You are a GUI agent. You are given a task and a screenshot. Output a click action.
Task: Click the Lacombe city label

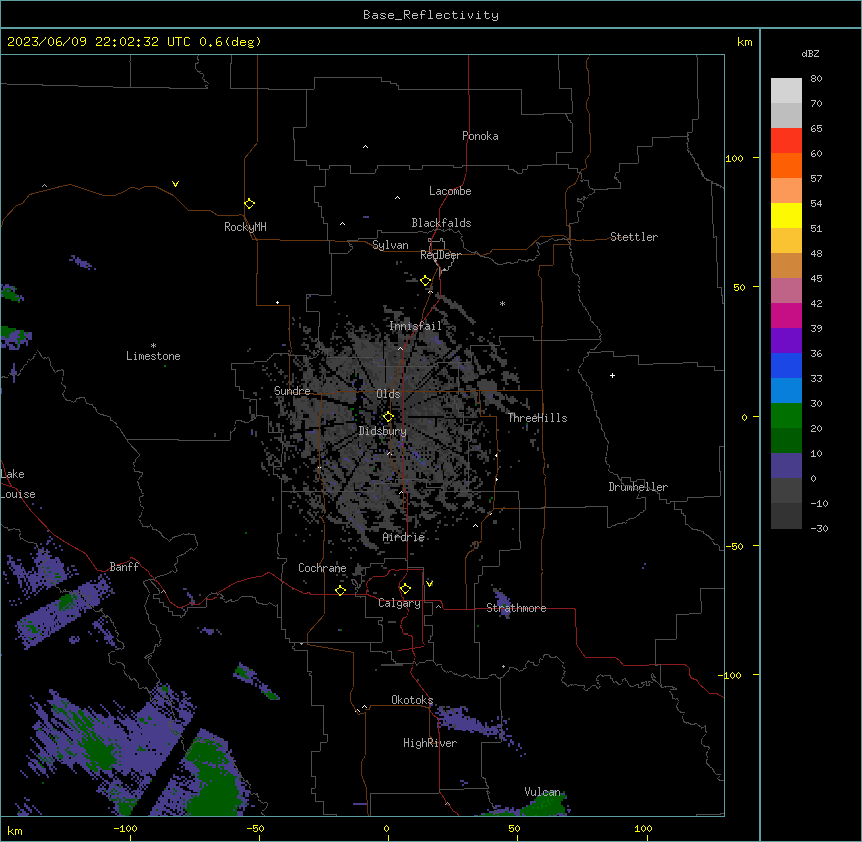pyautogui.click(x=450, y=191)
